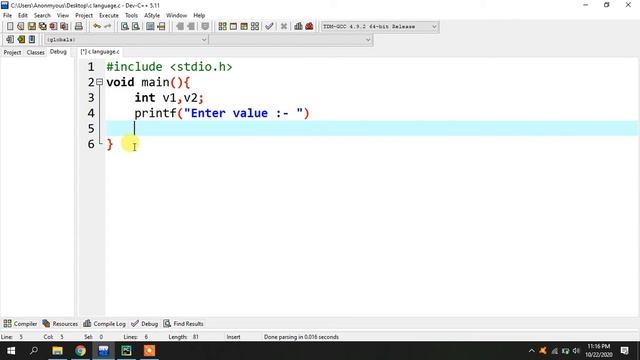640x360 pixels.
Task: Open the Resources bottom panel tab
Action: (x=60, y=324)
